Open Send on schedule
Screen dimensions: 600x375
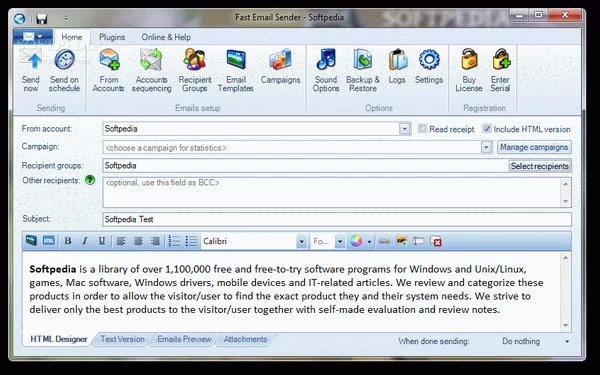tap(64, 70)
